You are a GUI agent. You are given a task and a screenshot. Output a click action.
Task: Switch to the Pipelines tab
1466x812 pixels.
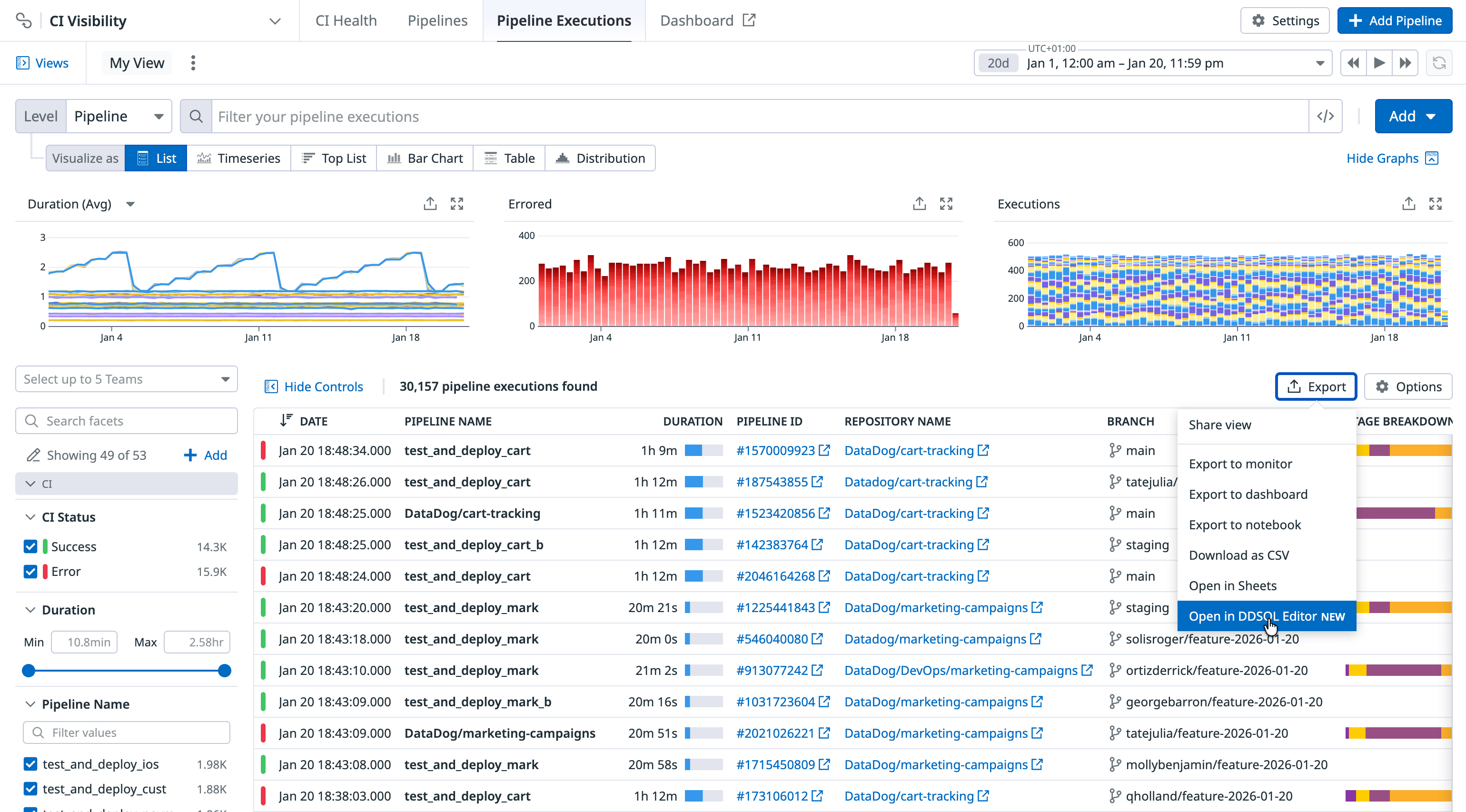click(437, 21)
